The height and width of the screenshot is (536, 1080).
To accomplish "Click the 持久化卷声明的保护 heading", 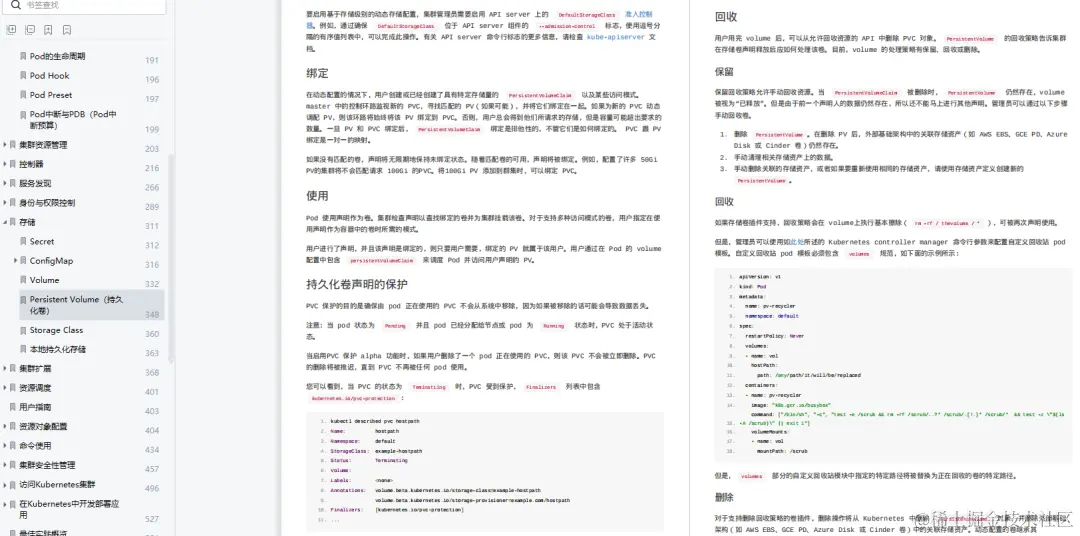I will tap(357, 284).
